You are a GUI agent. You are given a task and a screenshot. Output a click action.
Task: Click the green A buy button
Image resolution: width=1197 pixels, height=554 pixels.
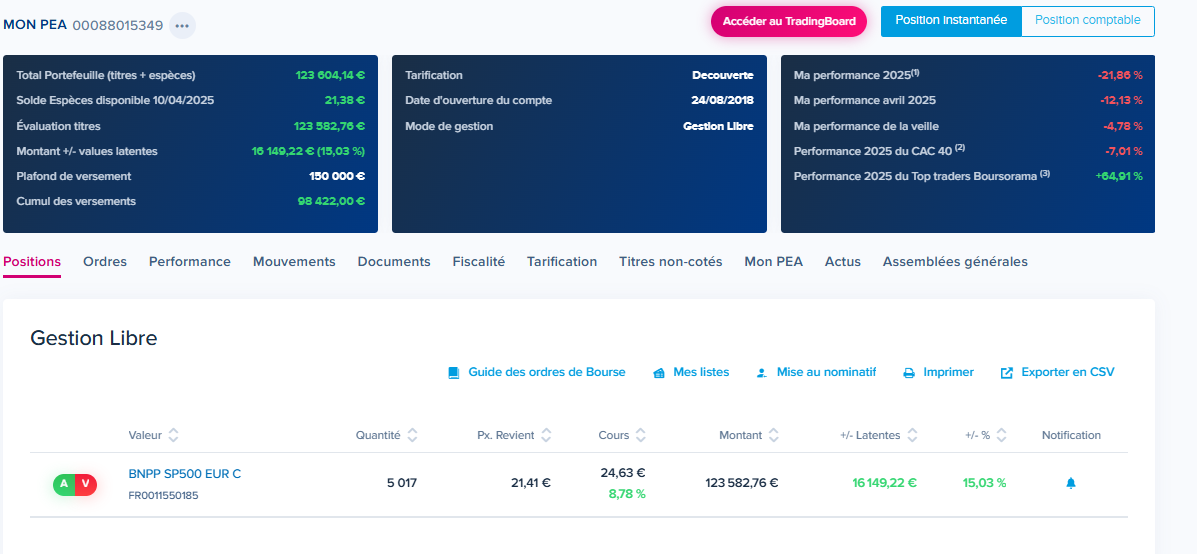(x=64, y=484)
